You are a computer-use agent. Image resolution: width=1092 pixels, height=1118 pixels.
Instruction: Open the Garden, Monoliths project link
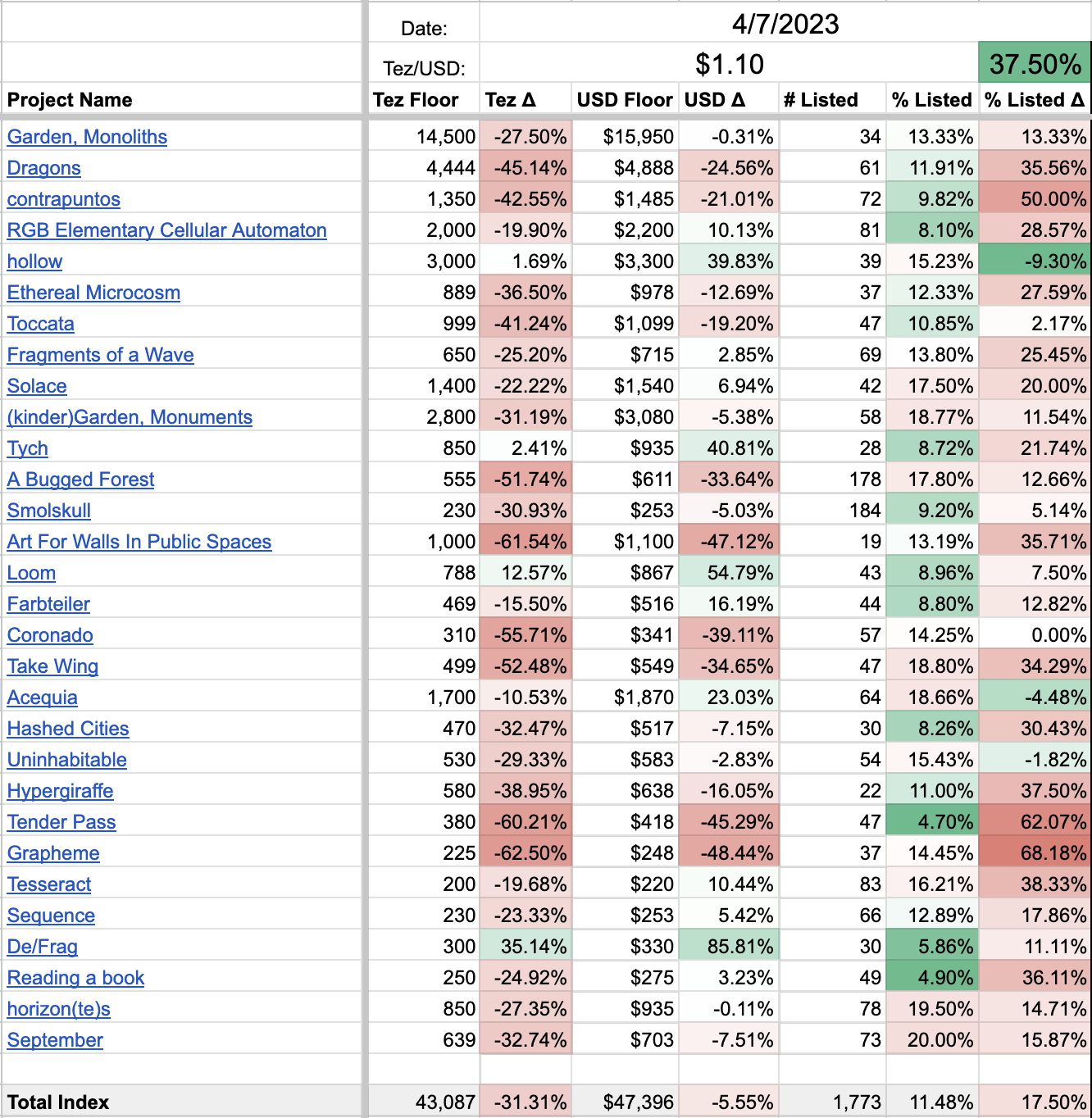(87, 137)
